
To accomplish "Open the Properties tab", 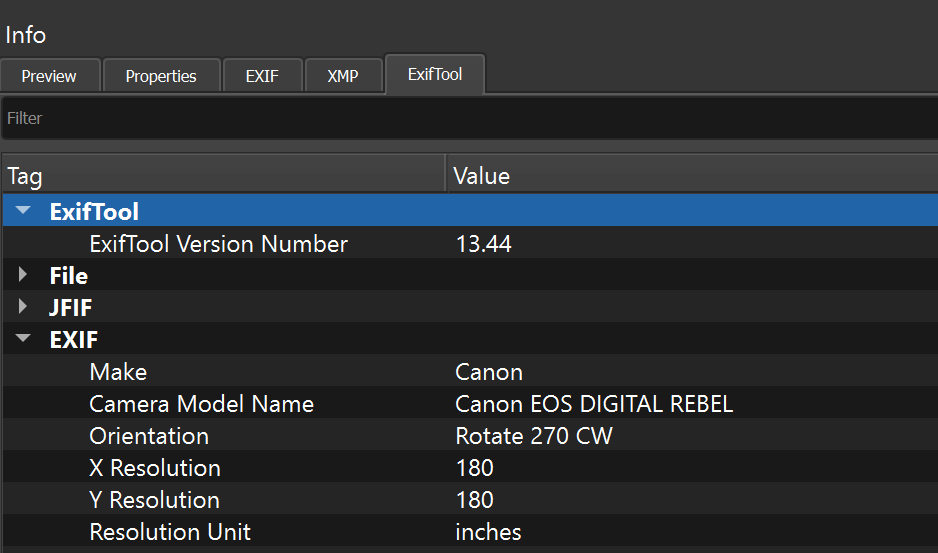I will coord(162,75).
